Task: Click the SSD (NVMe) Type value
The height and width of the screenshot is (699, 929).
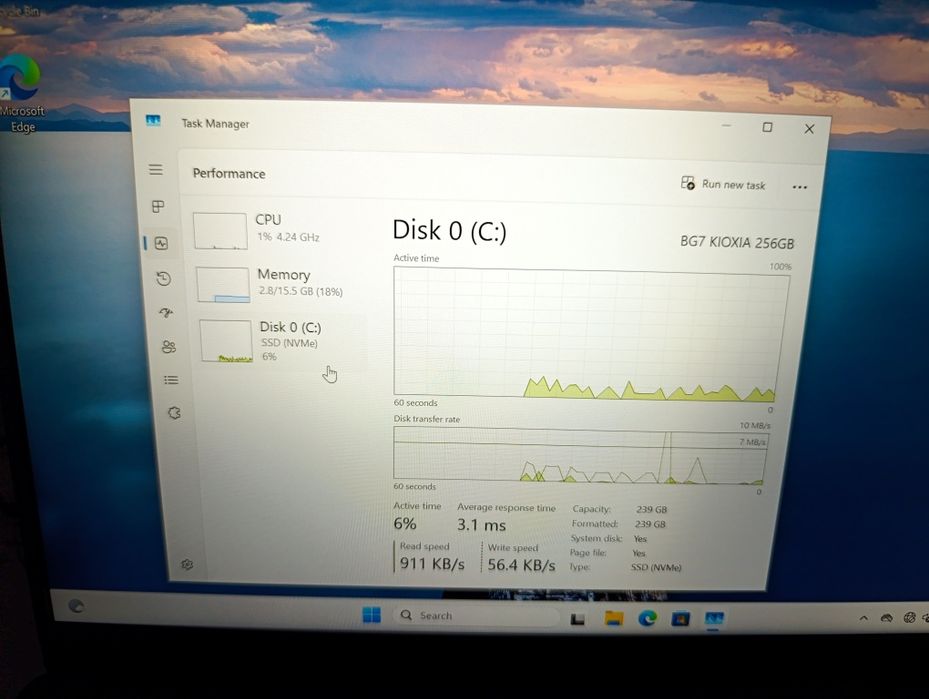Action: [656, 567]
